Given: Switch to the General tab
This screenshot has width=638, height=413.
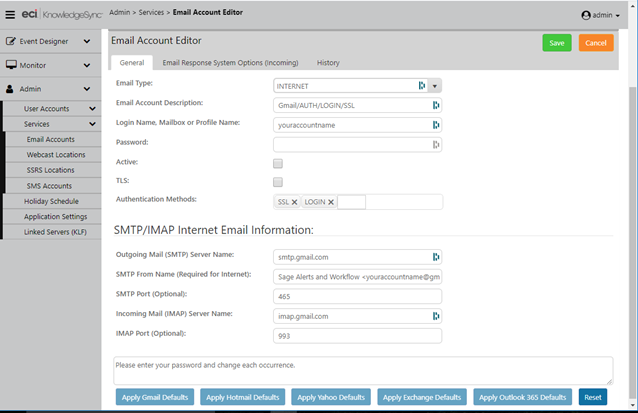Looking at the screenshot, I should 132,63.
